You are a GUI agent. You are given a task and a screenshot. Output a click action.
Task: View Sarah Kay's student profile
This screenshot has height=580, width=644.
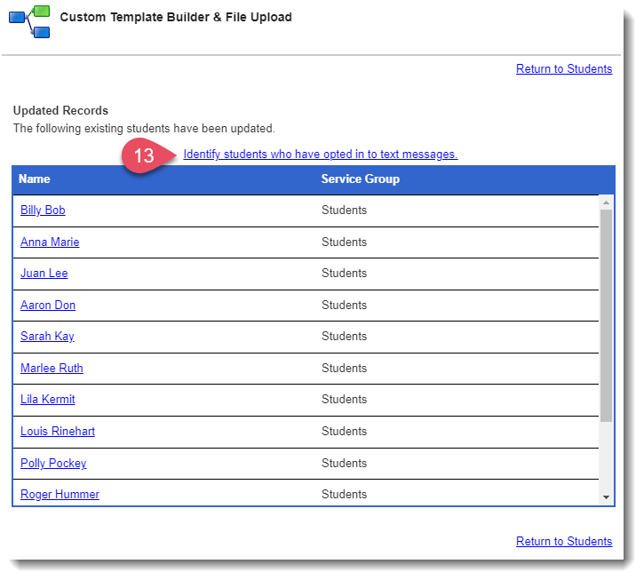(47, 336)
